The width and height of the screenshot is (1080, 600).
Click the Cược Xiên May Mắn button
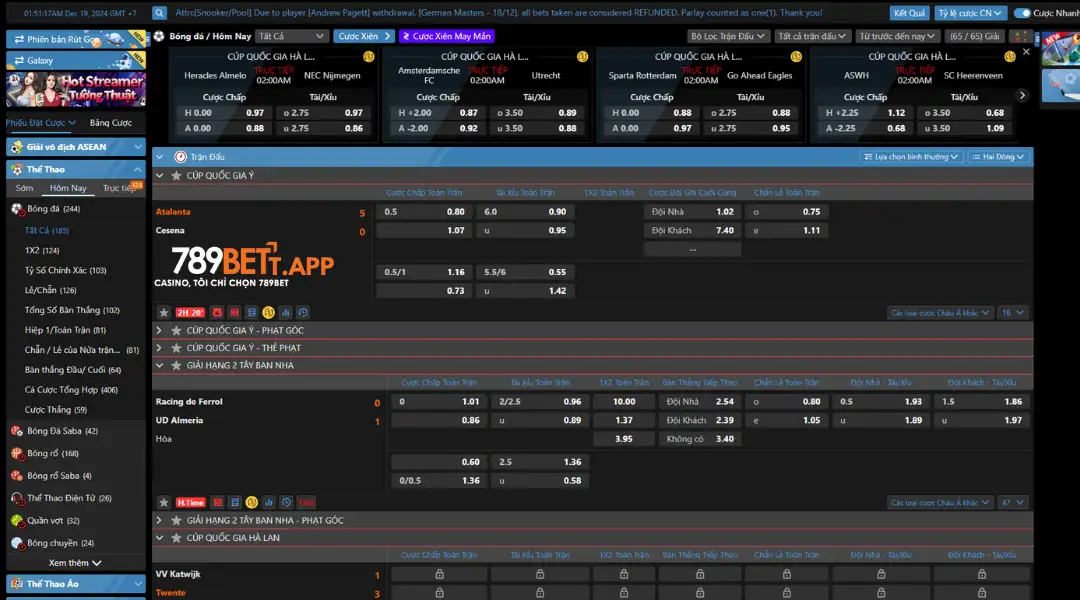point(446,36)
